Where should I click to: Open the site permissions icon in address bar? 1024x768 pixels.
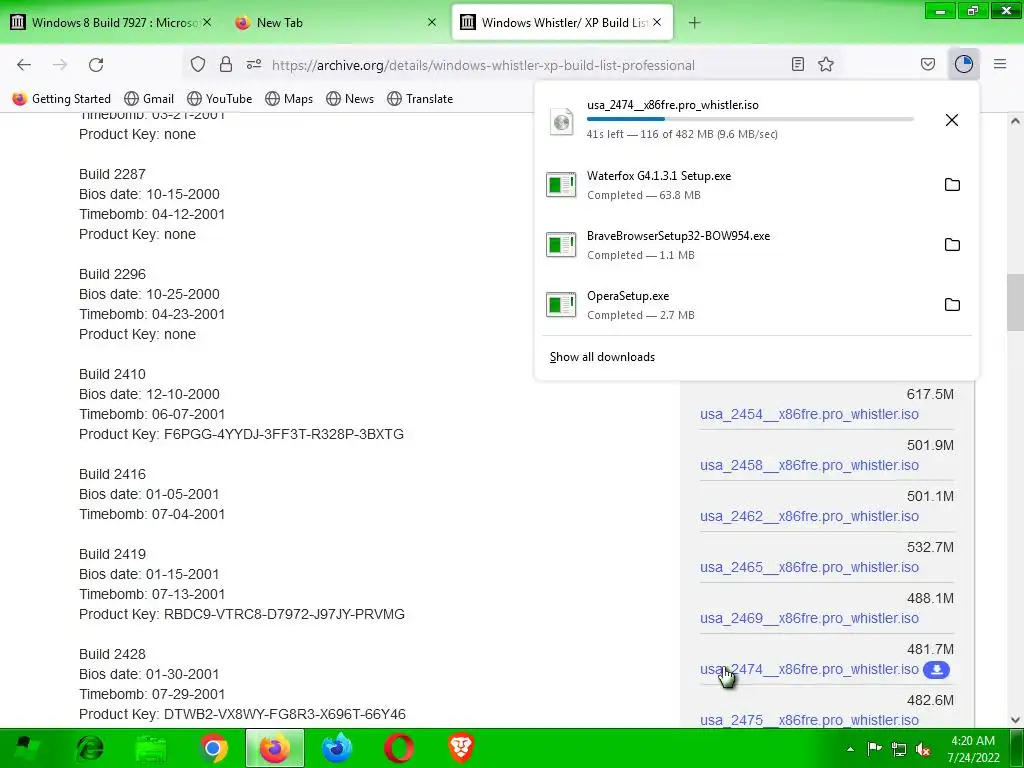click(254, 65)
